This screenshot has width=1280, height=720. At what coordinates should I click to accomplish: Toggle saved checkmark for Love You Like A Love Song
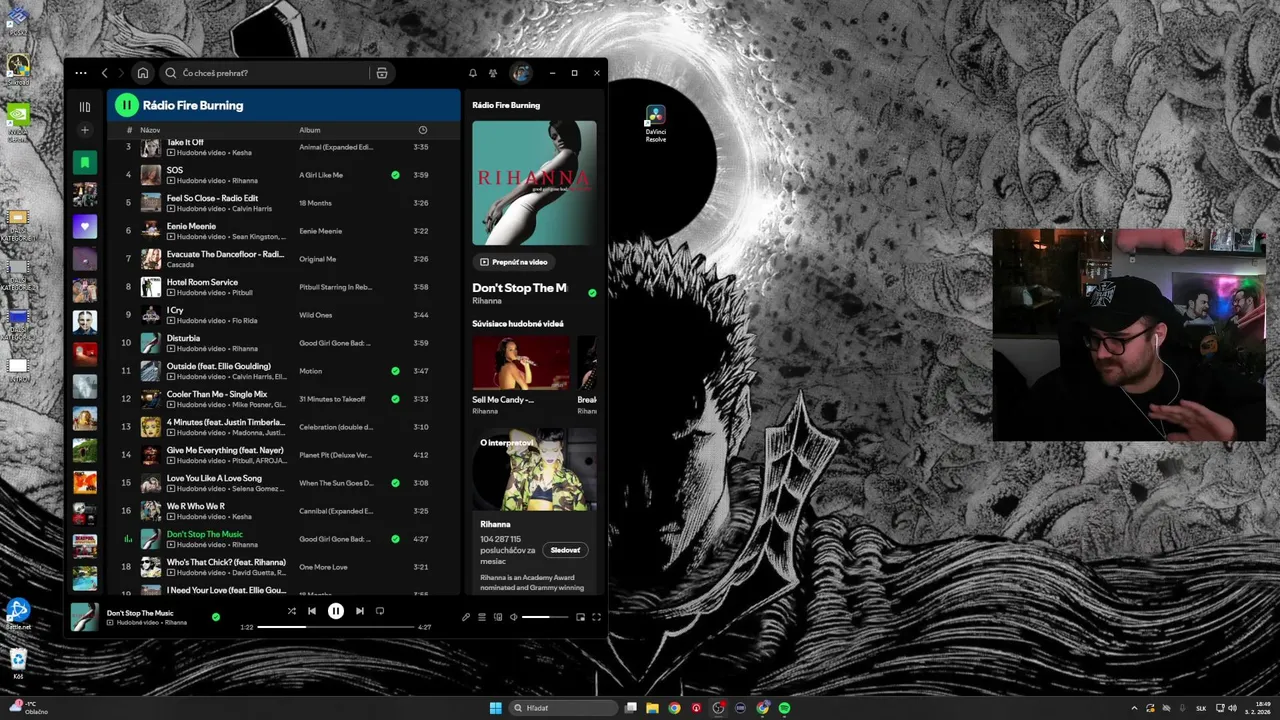(395, 483)
